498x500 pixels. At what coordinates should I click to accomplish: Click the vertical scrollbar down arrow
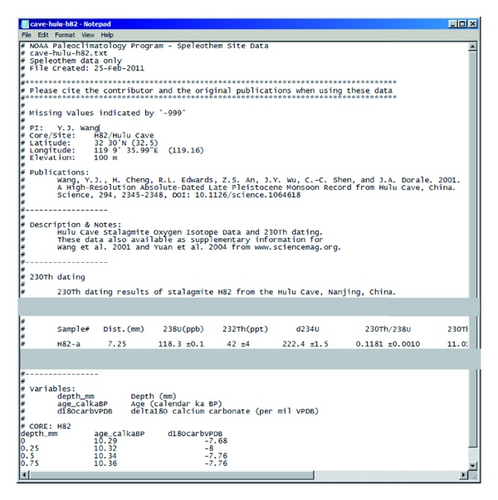click(x=472, y=465)
